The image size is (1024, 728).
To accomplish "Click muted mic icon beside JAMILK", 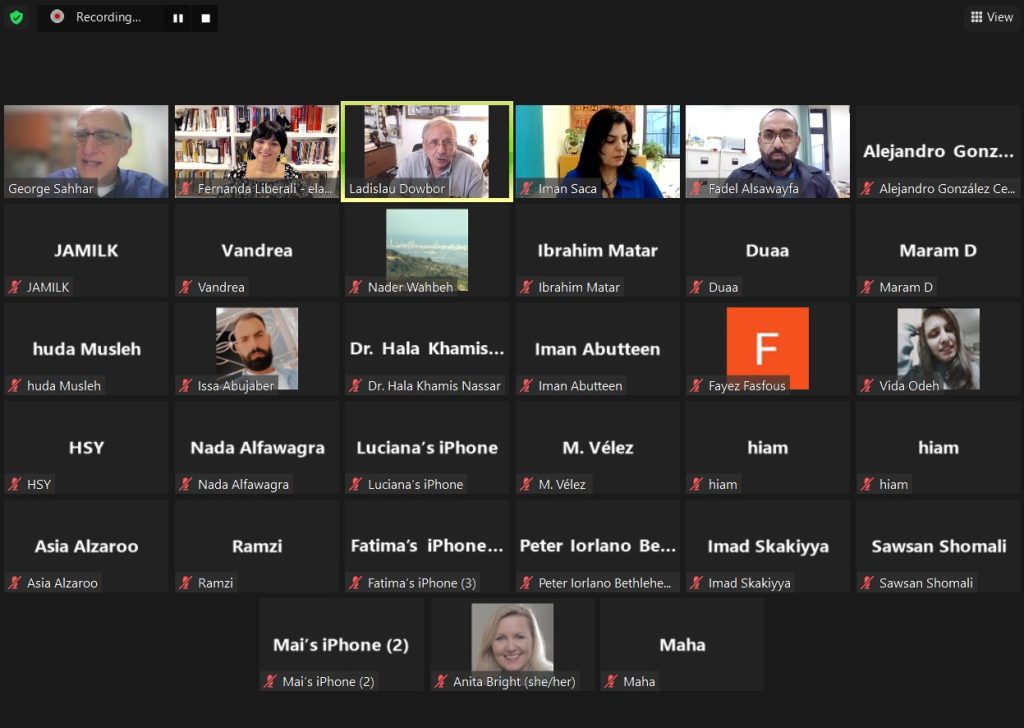I will click(15, 287).
